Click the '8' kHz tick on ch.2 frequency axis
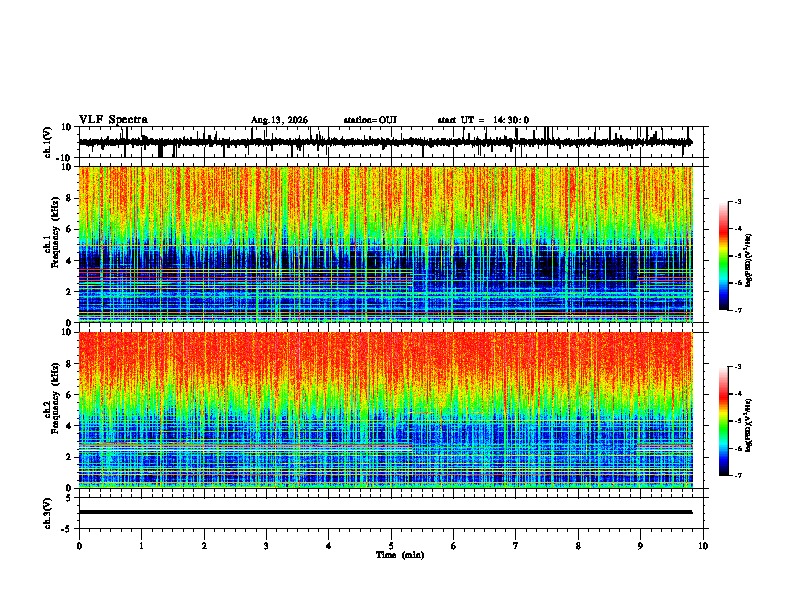Screen dimensions: 792x612 (x=70, y=364)
